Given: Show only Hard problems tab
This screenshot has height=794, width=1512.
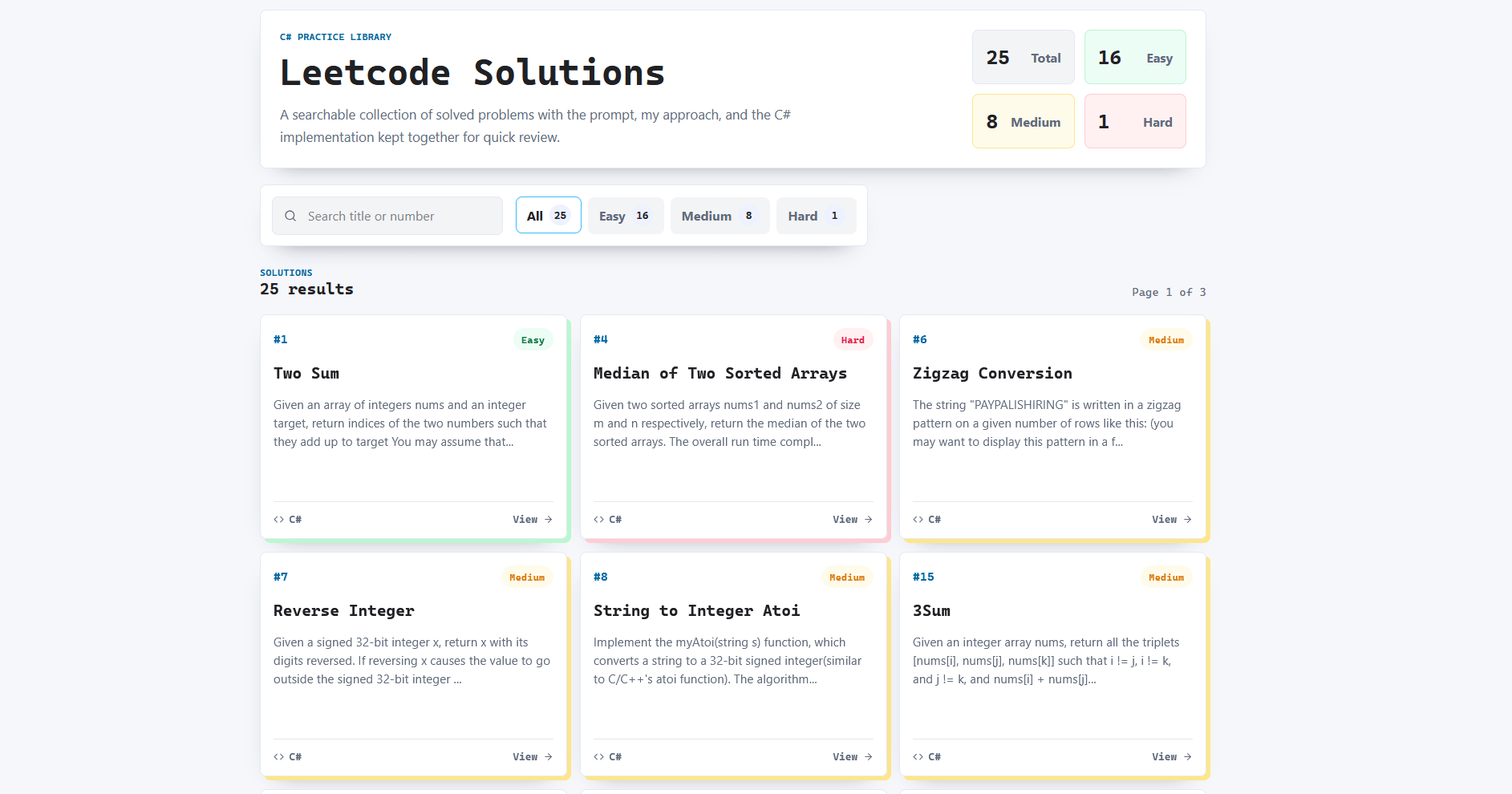Looking at the screenshot, I should (x=817, y=216).
